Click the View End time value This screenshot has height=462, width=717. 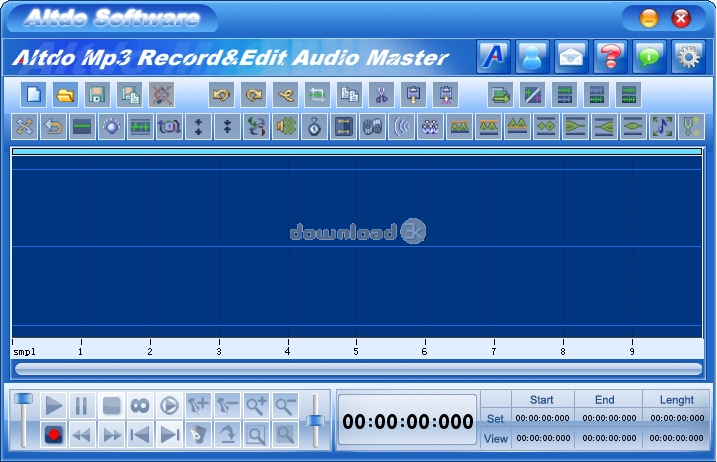(x=610, y=438)
